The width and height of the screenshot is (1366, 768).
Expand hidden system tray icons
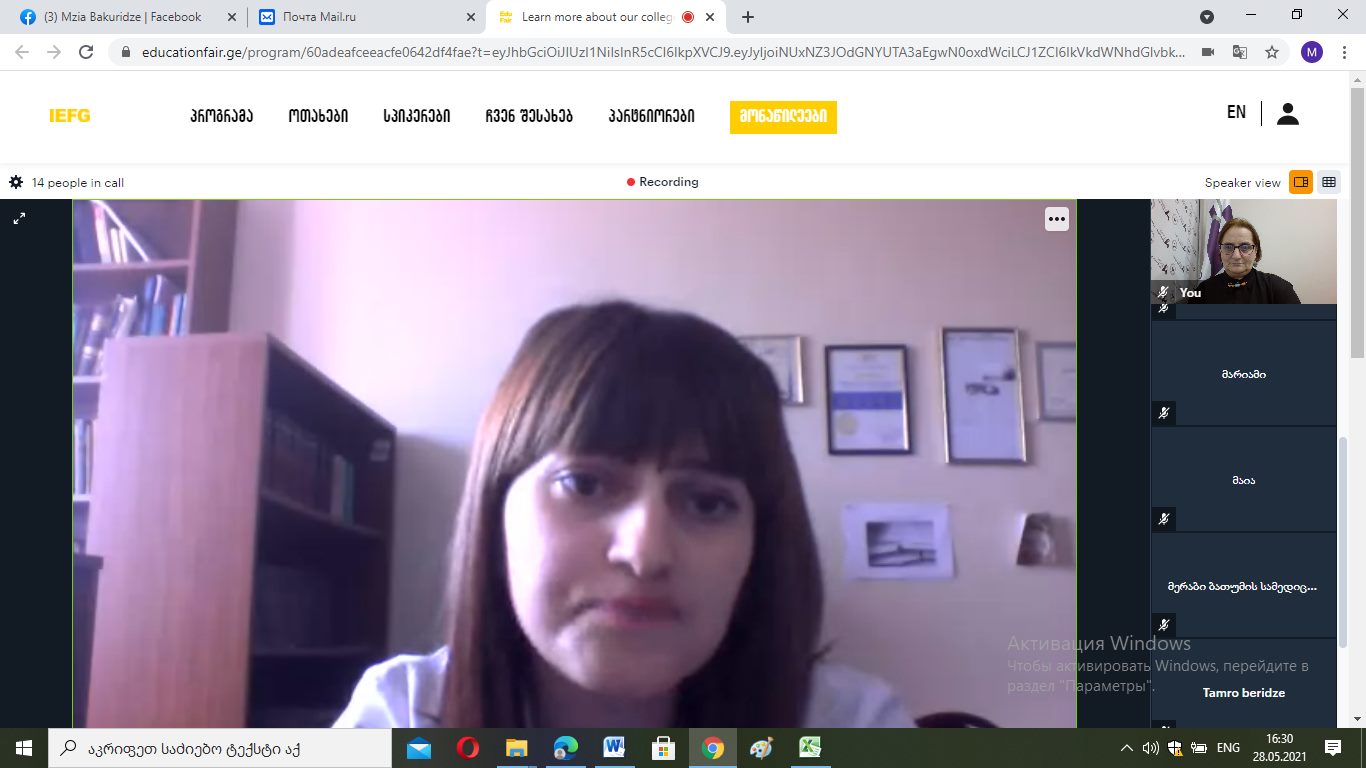1127,748
